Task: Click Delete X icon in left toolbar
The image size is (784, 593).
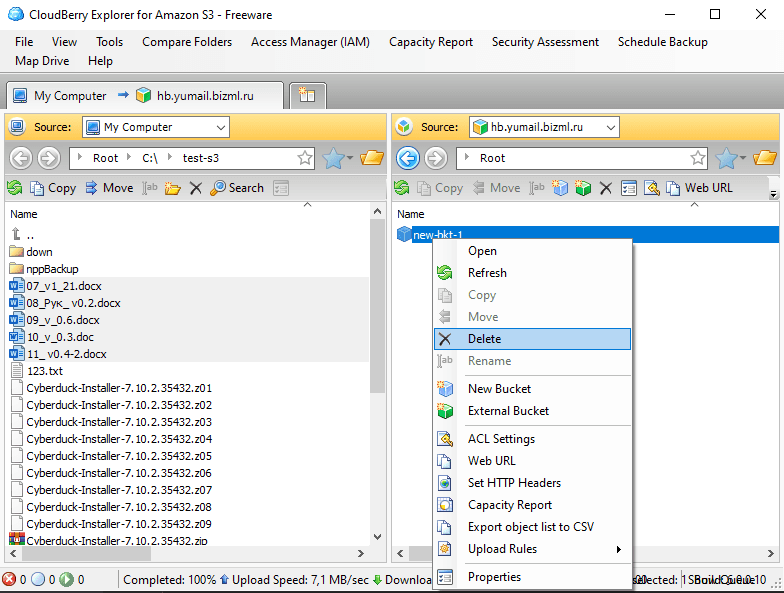Action: coord(196,188)
